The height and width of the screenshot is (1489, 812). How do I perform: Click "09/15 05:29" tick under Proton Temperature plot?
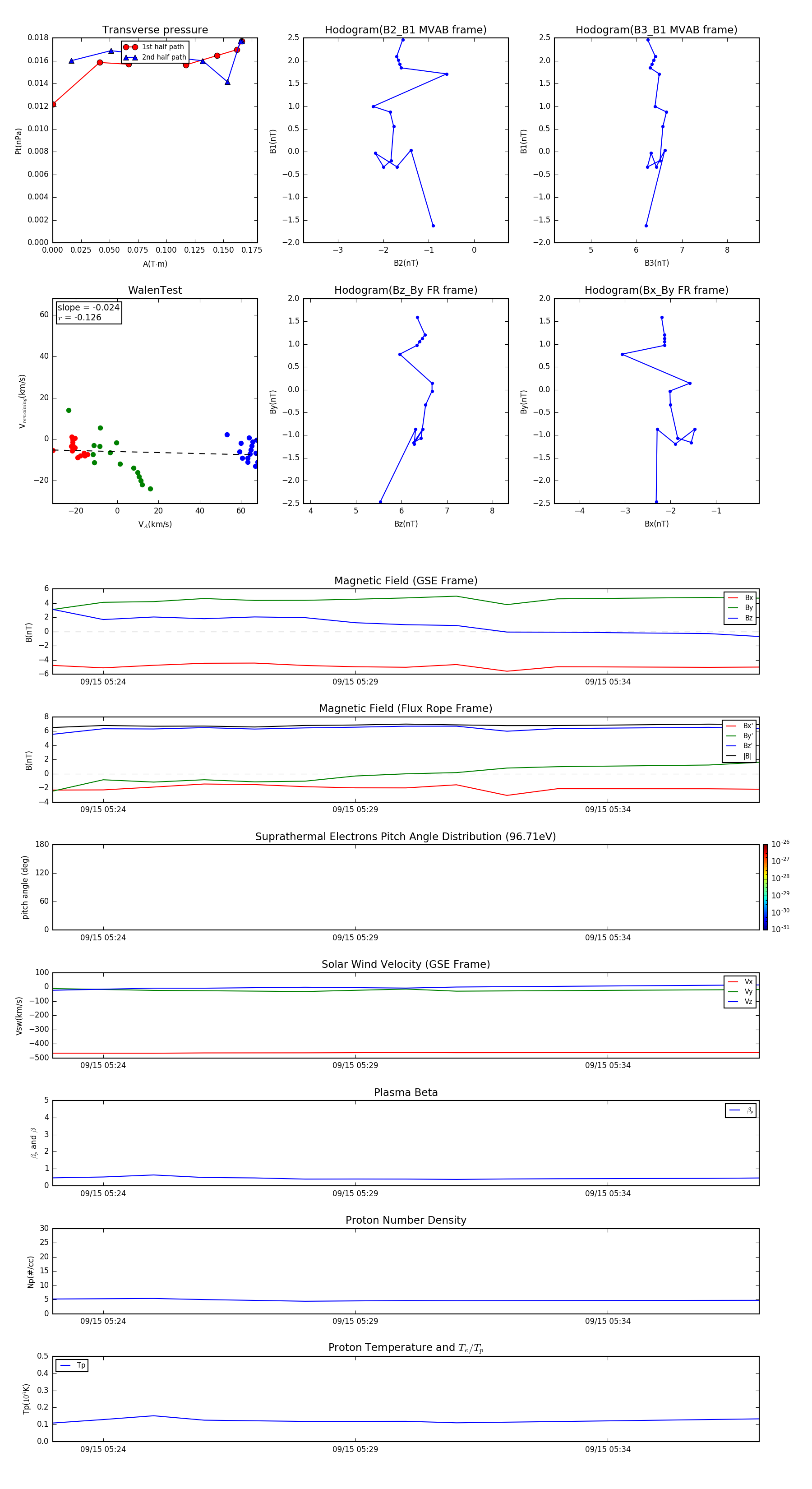point(355,1449)
